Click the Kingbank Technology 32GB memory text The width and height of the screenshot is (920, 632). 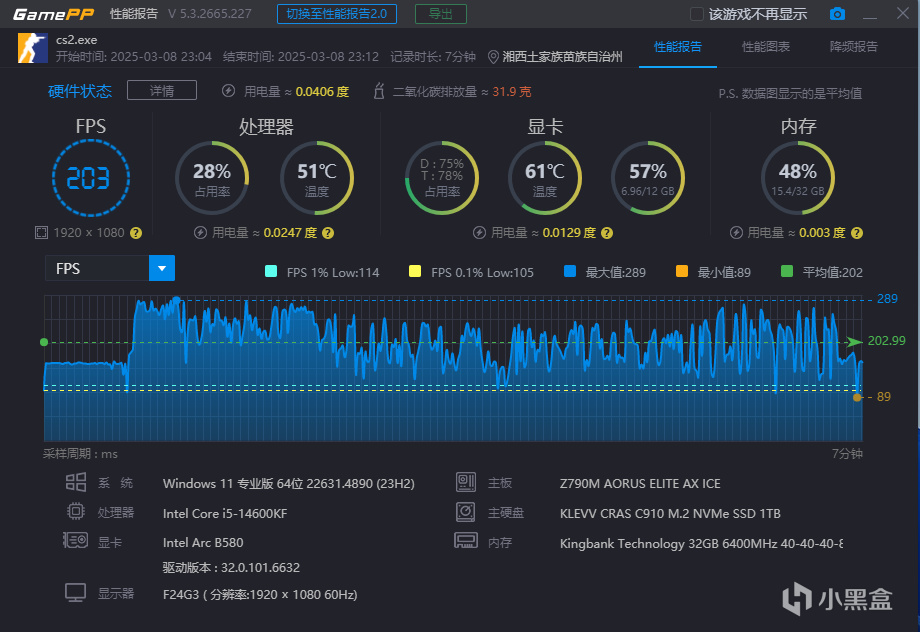702,543
